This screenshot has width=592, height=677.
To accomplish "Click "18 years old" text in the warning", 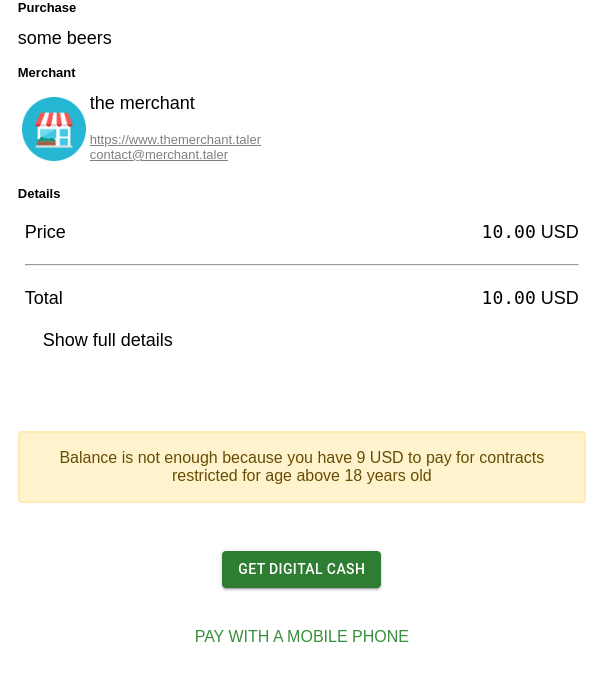I will (x=388, y=475).
